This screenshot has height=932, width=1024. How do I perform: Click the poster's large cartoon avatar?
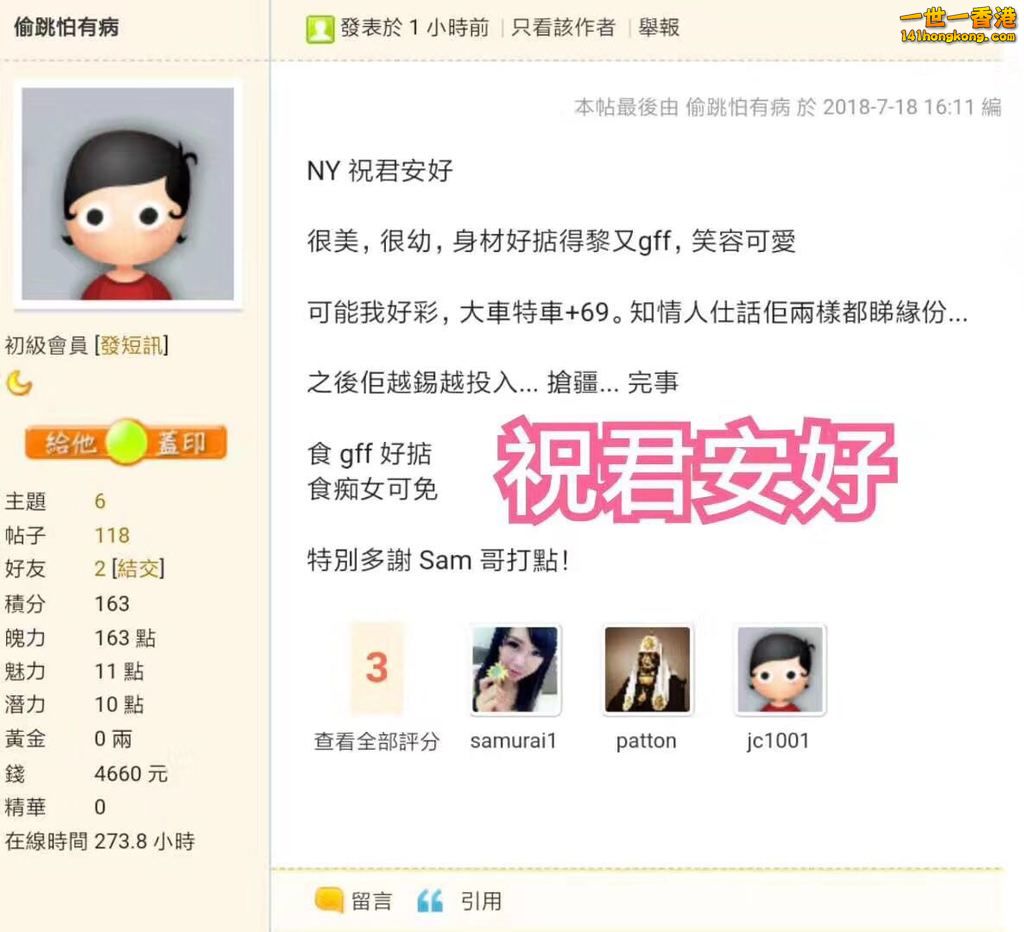tap(127, 194)
